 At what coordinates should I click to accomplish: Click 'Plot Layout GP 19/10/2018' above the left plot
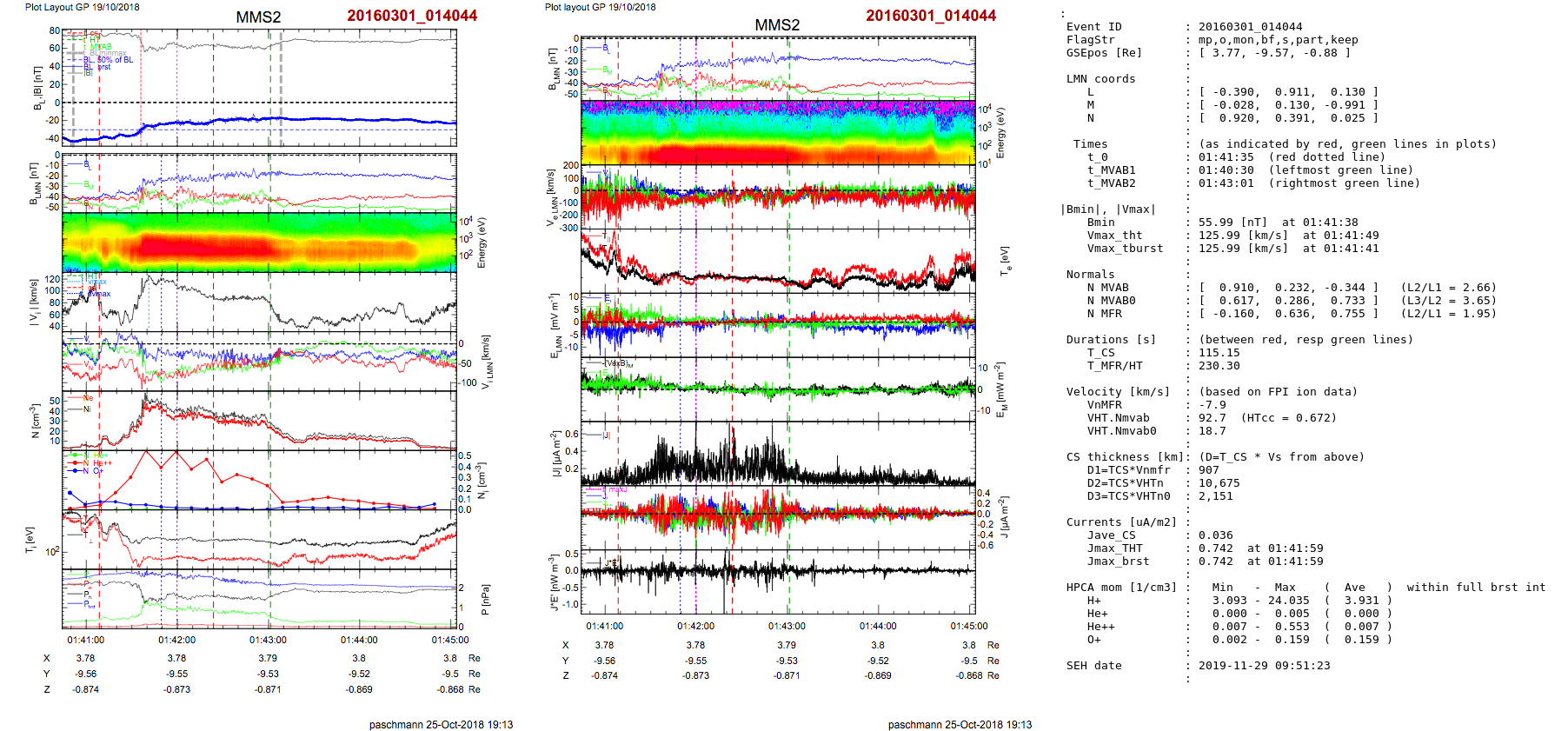point(82,7)
